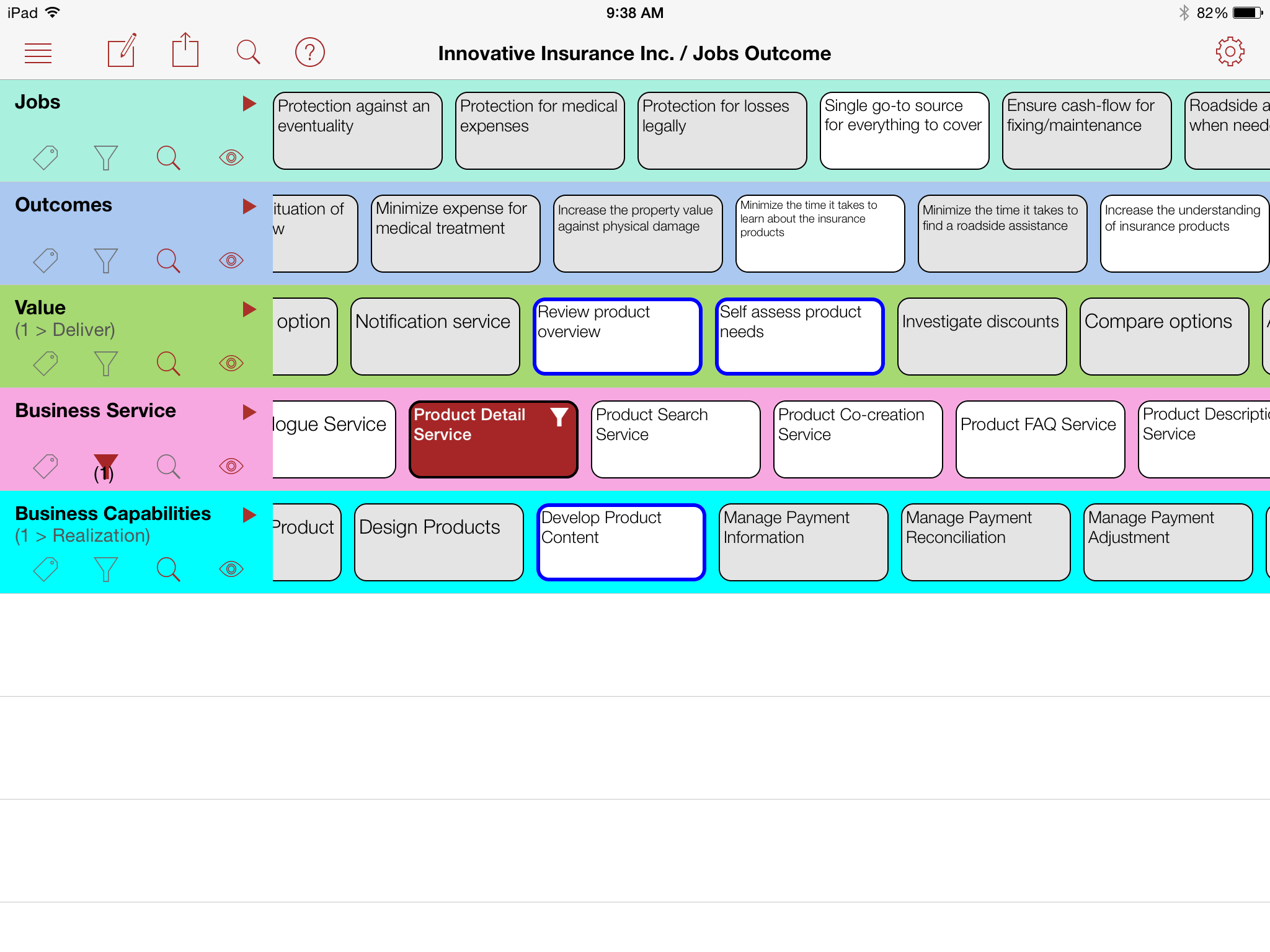Viewport: 1270px width, 952px height.
Task: Select 'Manage Payment Information' card
Action: tap(804, 542)
